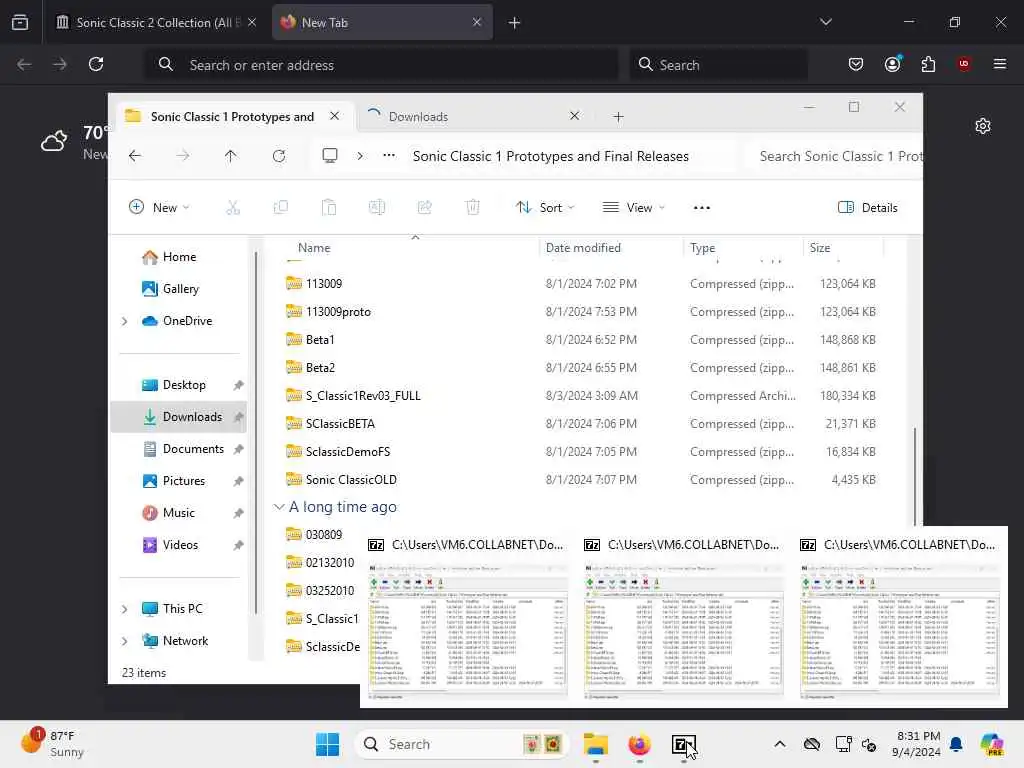Screen dimensions: 1024x768
Task: Open a new Firefox tab
Action: pyautogui.click(x=514, y=23)
